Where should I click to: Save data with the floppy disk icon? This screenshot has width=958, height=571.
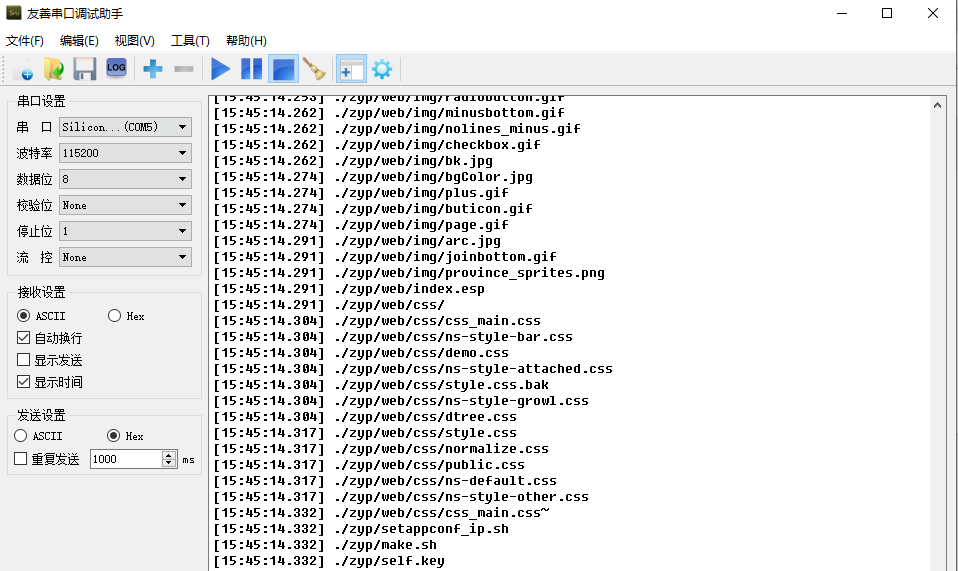[x=84, y=69]
